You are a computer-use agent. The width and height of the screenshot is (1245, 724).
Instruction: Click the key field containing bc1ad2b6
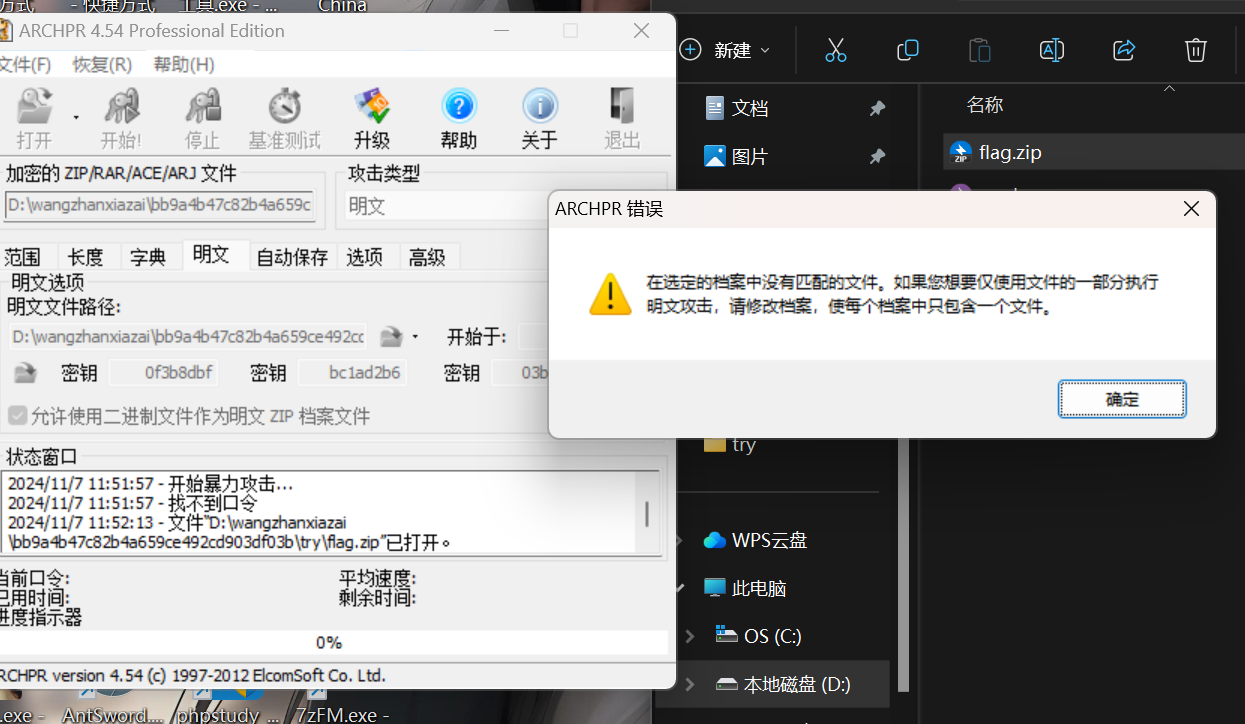(354, 373)
